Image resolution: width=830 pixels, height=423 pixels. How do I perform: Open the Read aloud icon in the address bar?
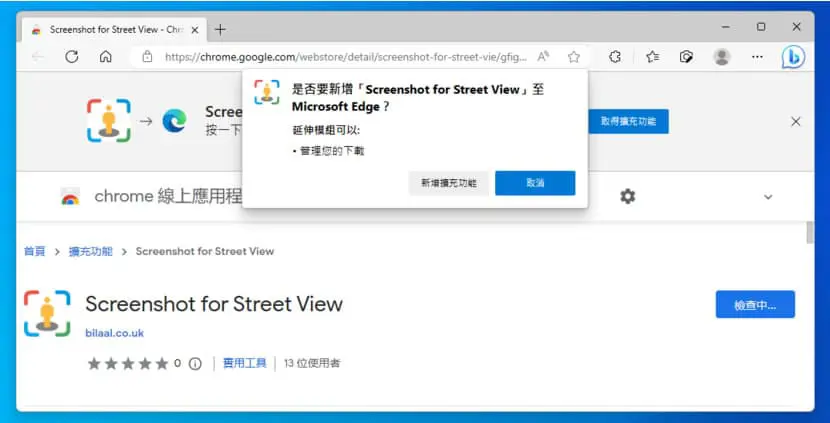543,57
